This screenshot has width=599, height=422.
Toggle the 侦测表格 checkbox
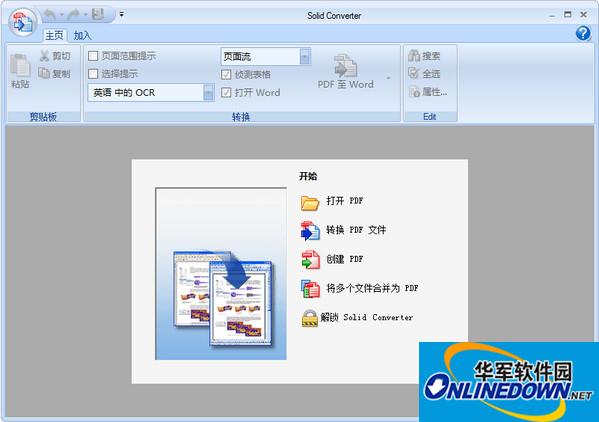click(226, 74)
